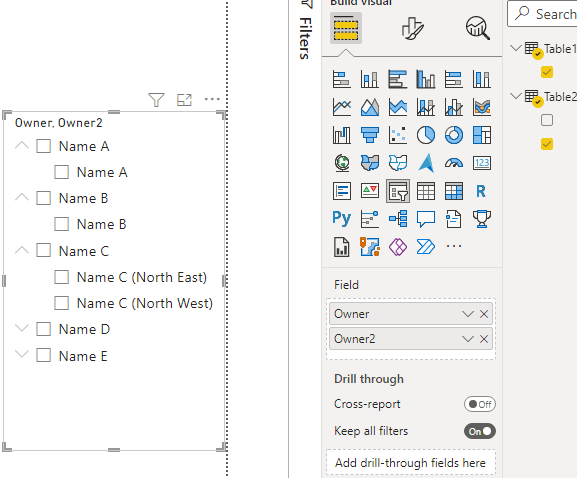
Task: Choose the Table visual
Action: 426,191
